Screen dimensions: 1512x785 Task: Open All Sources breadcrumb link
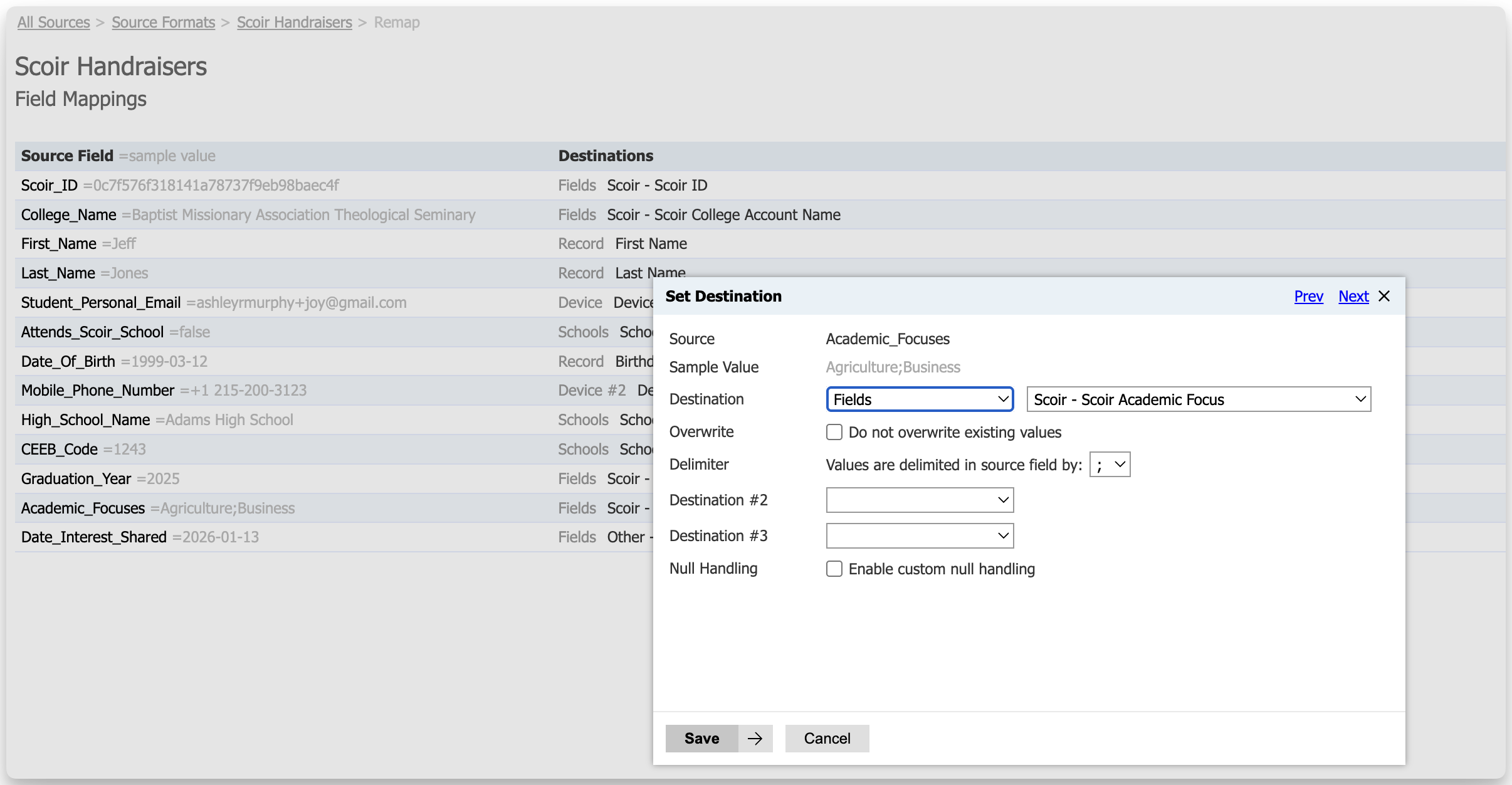(x=54, y=23)
